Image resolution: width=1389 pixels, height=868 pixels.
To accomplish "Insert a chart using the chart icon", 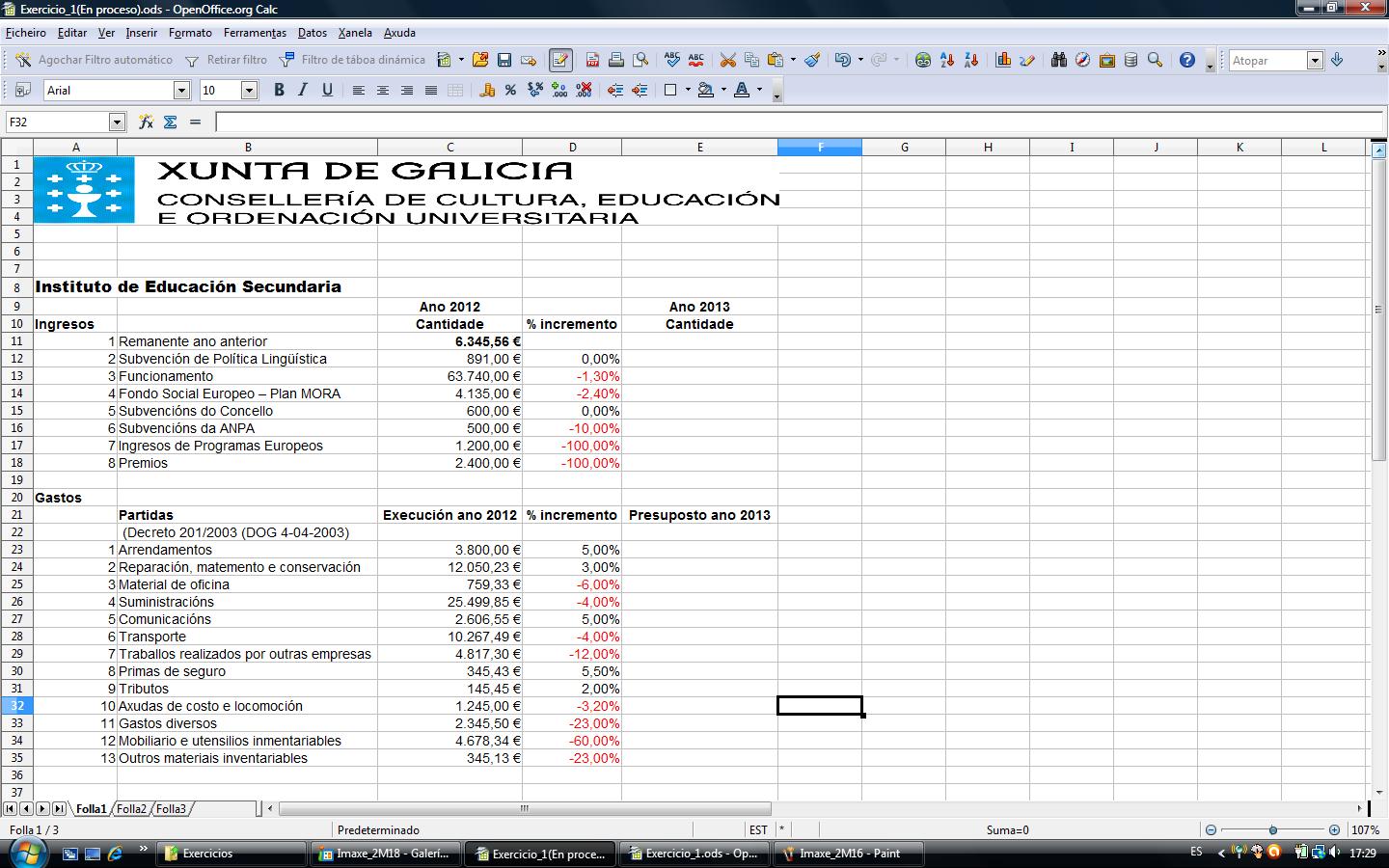I will click(x=1003, y=60).
